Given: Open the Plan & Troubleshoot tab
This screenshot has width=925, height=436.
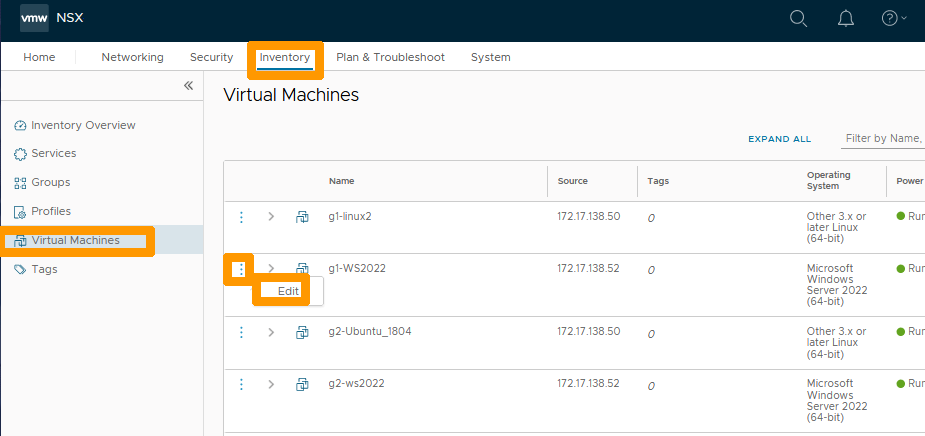Looking at the screenshot, I should (391, 57).
